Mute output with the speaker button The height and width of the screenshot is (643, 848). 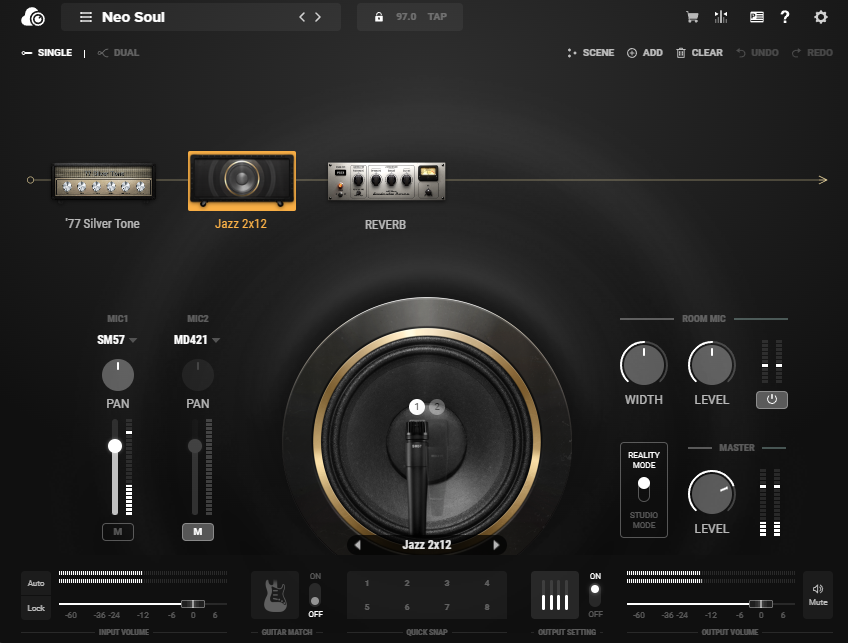(818, 595)
